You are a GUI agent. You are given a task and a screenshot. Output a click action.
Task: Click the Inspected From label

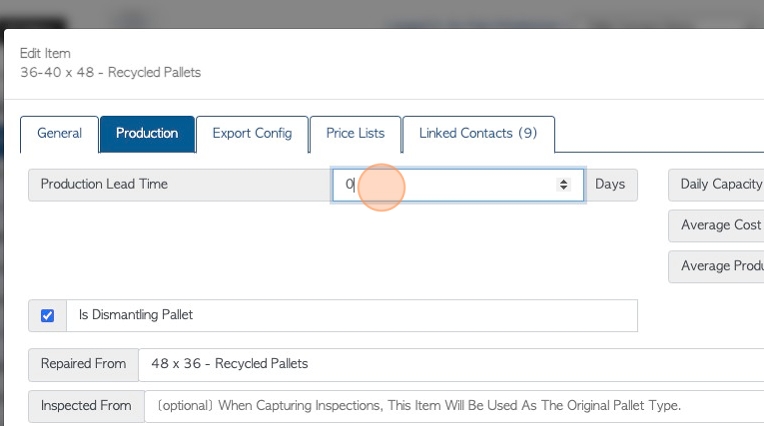(86, 406)
